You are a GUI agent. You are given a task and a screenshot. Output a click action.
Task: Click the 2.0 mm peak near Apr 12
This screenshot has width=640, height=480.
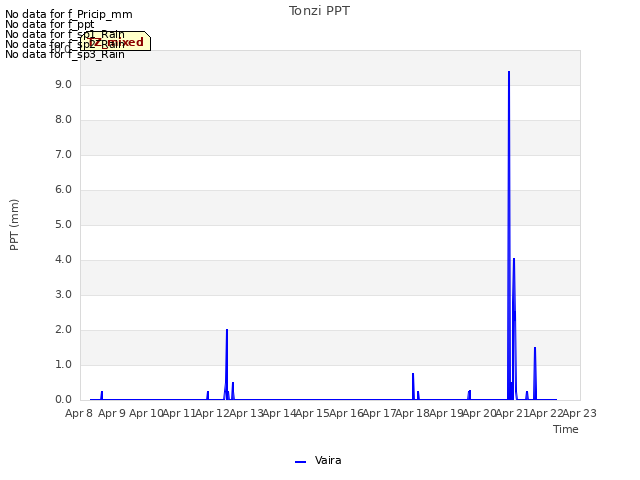coord(227,330)
